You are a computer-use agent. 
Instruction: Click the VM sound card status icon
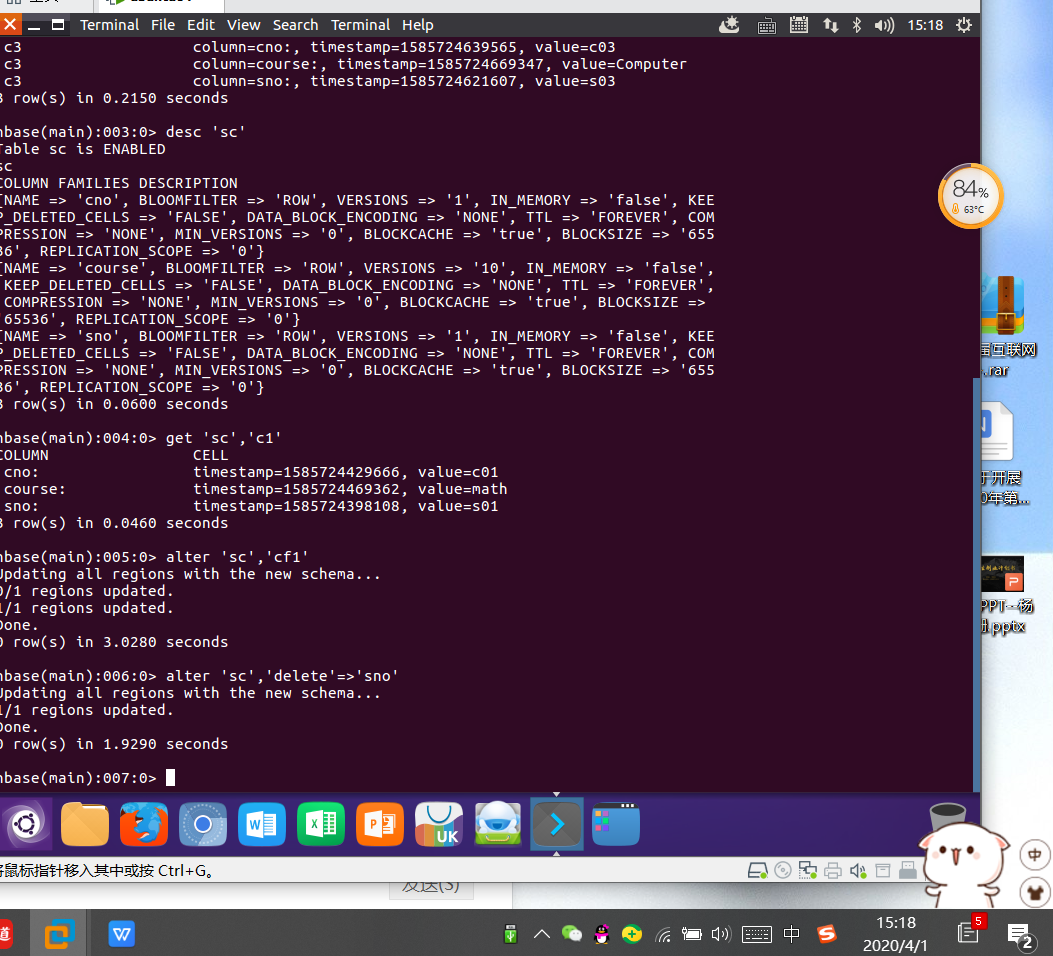click(858, 871)
